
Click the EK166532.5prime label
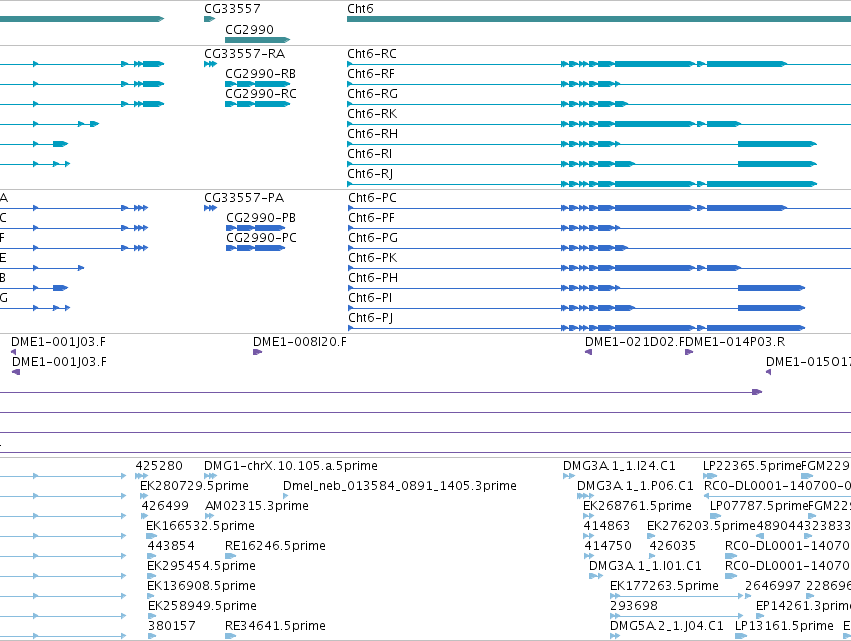pyautogui.click(x=200, y=526)
